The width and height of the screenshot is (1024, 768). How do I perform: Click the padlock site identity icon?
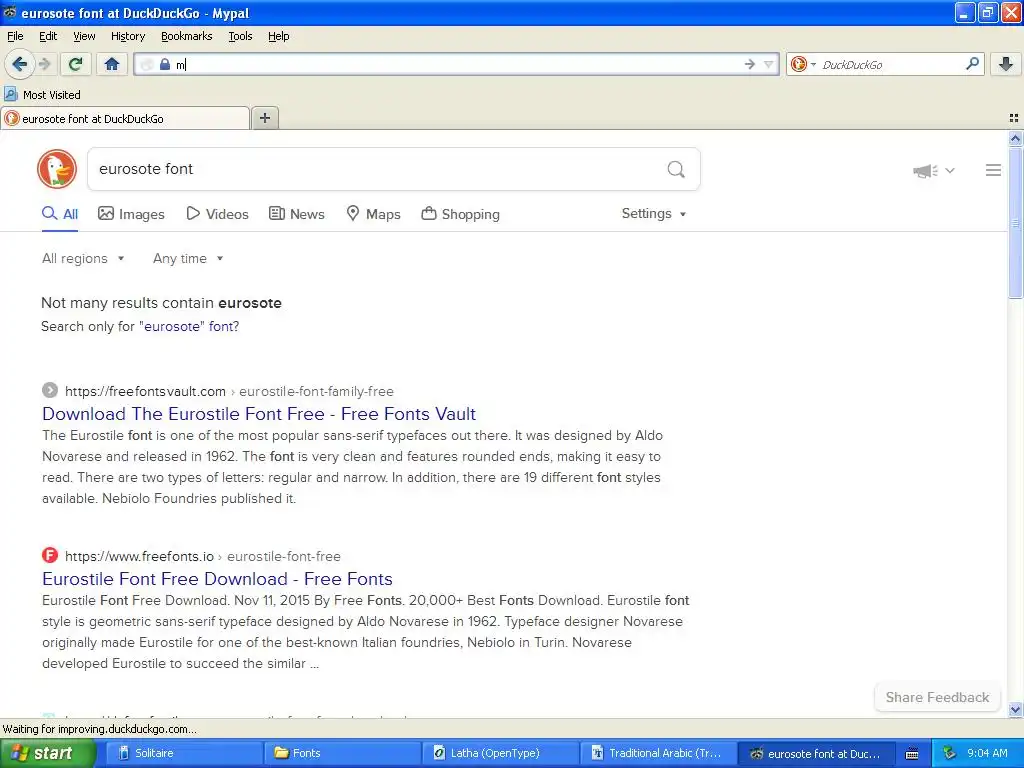(165, 64)
